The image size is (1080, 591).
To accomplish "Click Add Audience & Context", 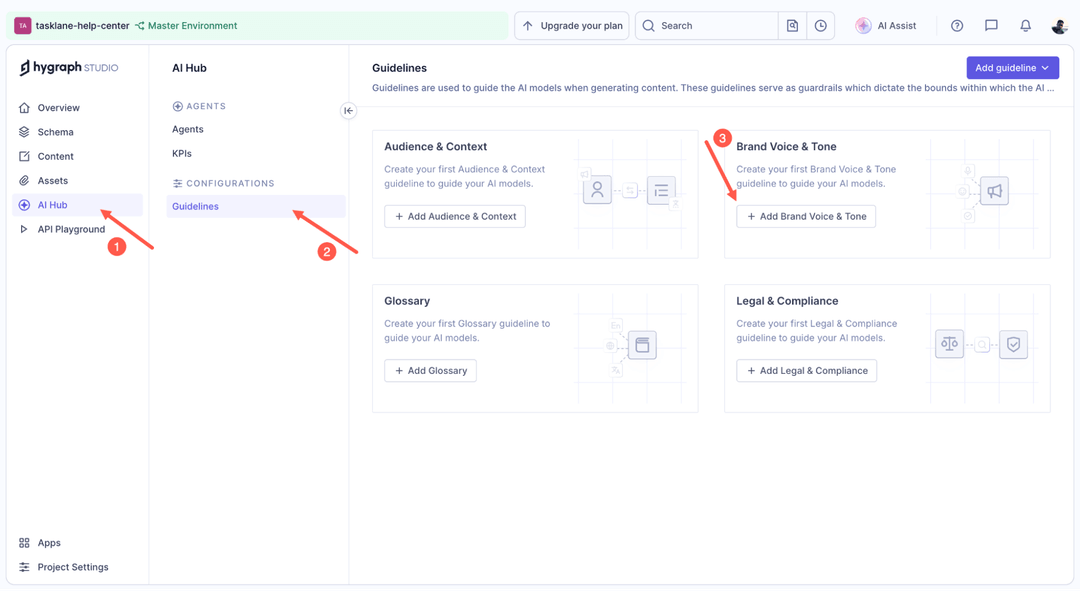I will click(455, 216).
